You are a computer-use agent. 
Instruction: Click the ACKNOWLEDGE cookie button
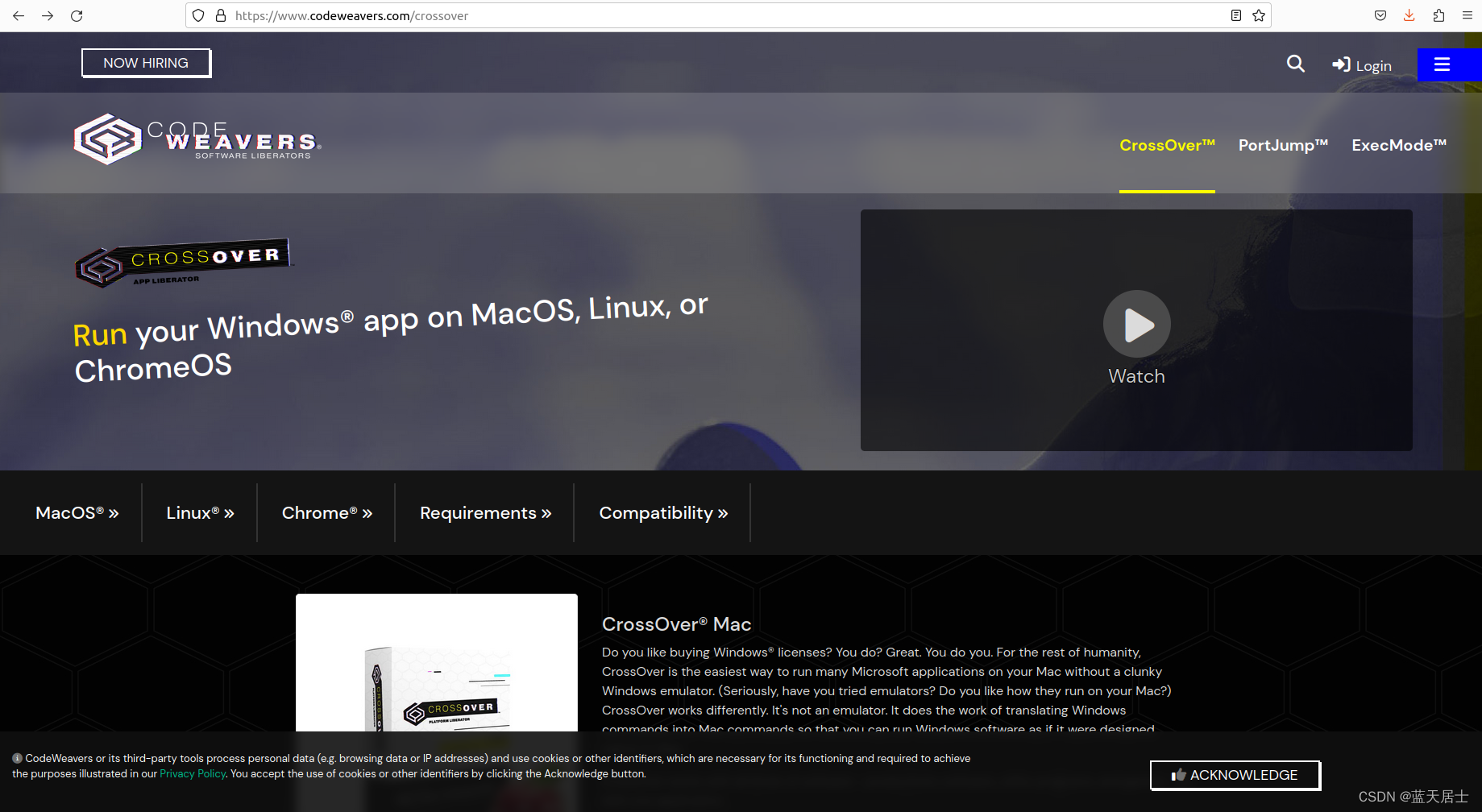(1235, 775)
